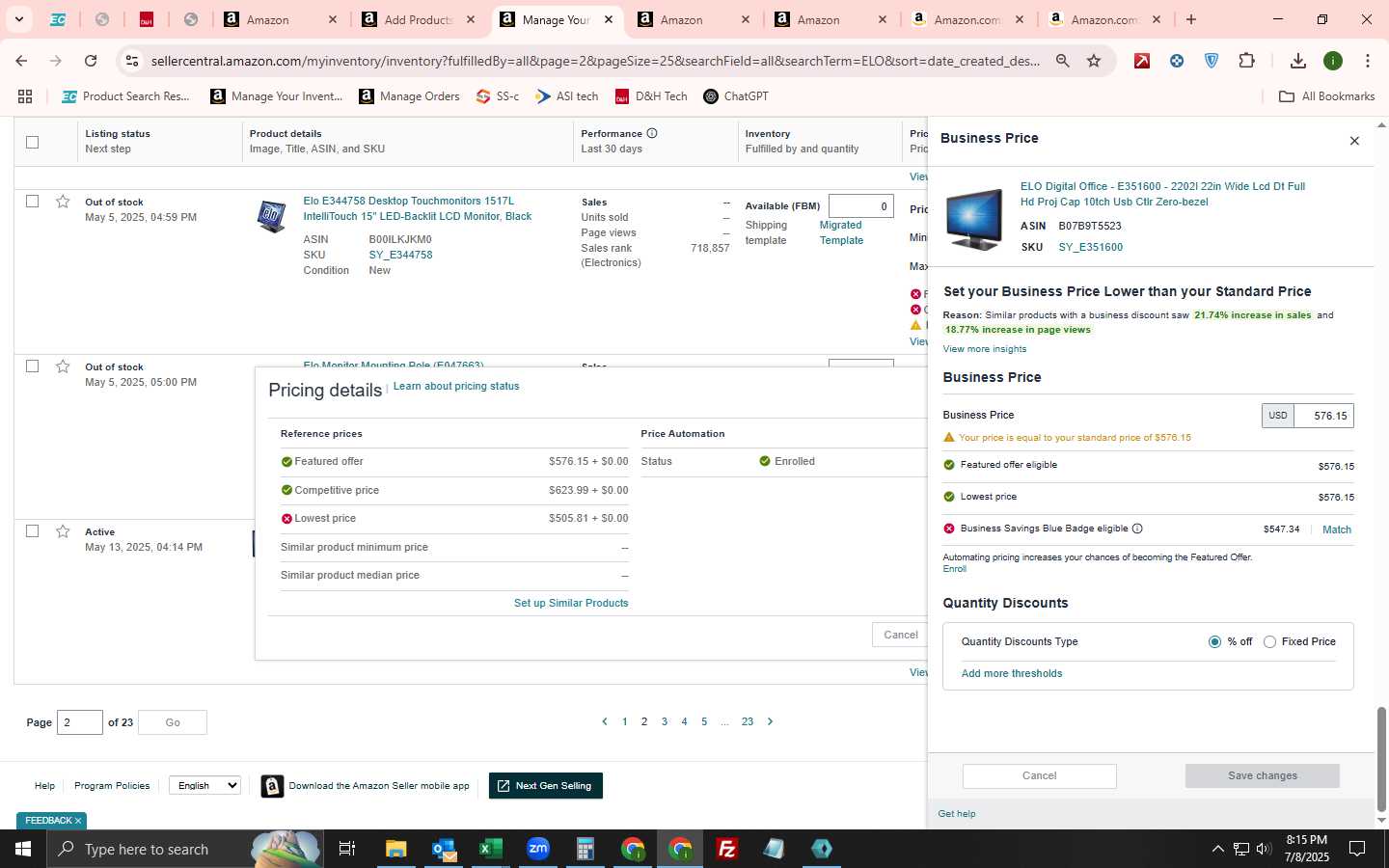The image size is (1389, 868).
Task: Open Zoom from taskbar
Action: coord(538,849)
